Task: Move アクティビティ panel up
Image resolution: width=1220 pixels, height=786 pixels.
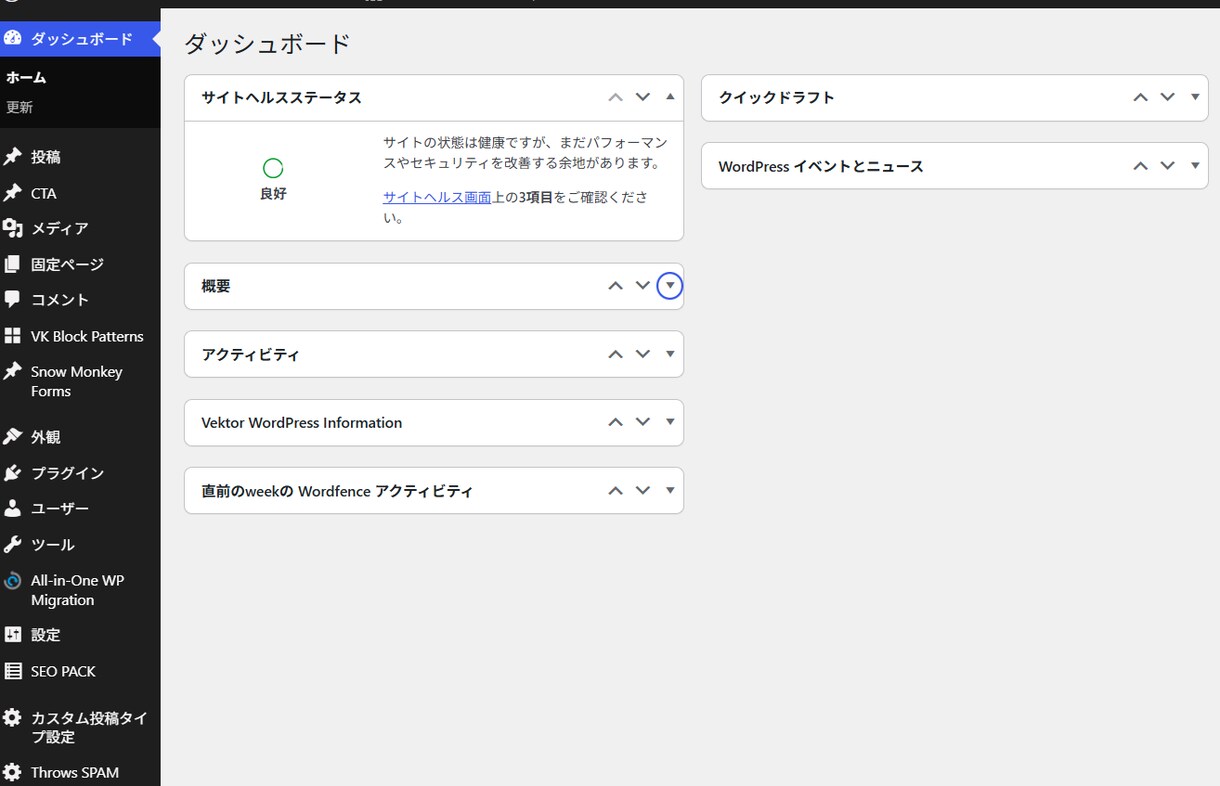Action: click(616, 354)
